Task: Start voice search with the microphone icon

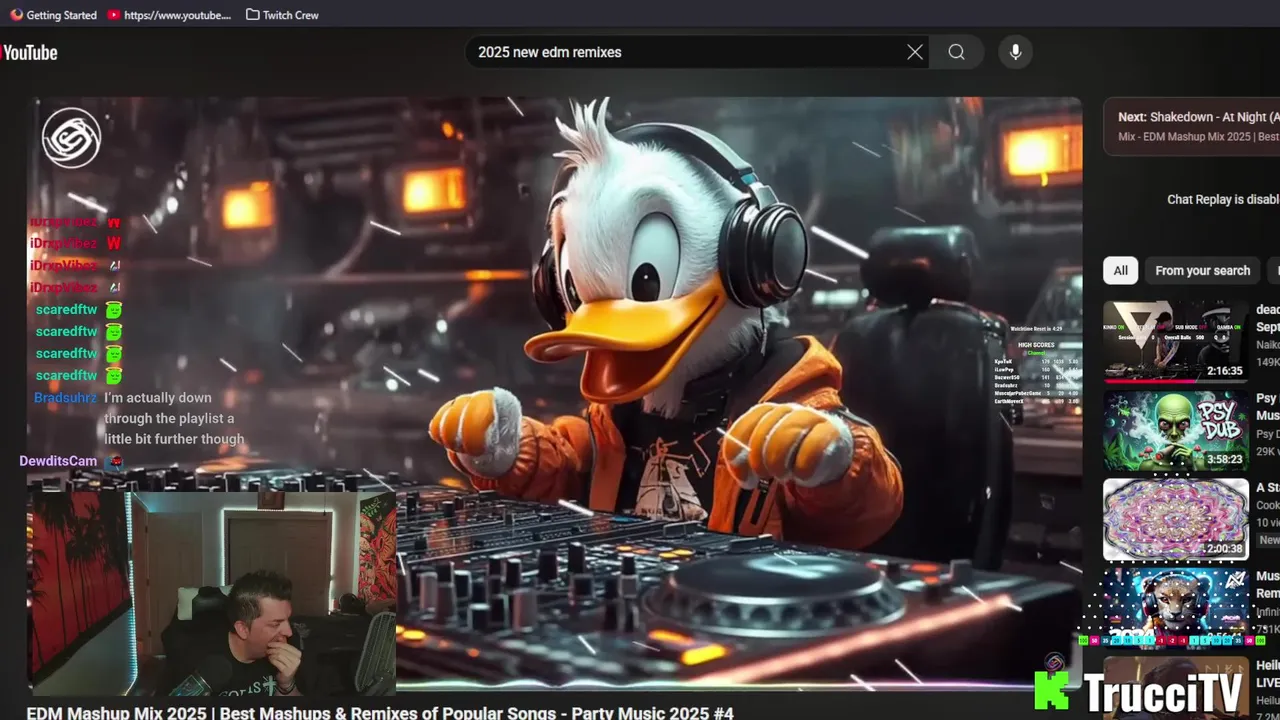Action: [x=1015, y=52]
